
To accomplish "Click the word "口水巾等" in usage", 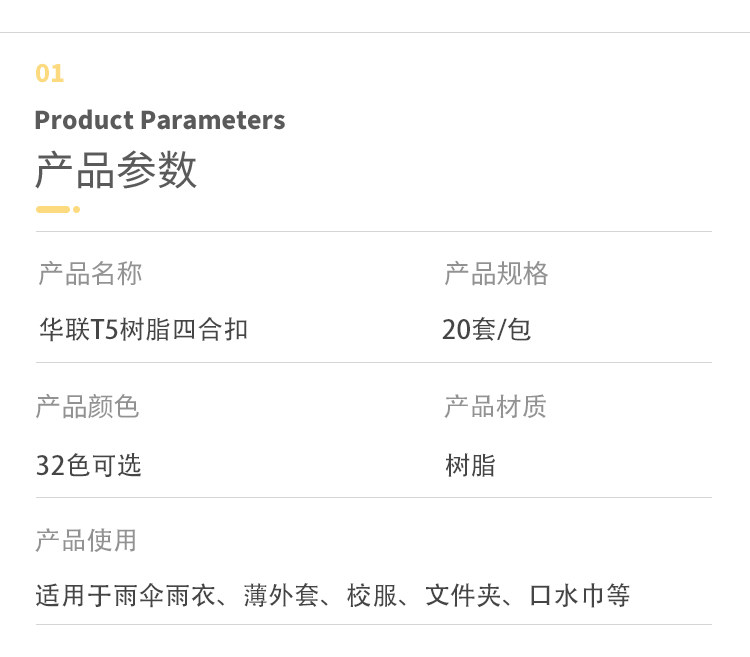I will [580, 597].
